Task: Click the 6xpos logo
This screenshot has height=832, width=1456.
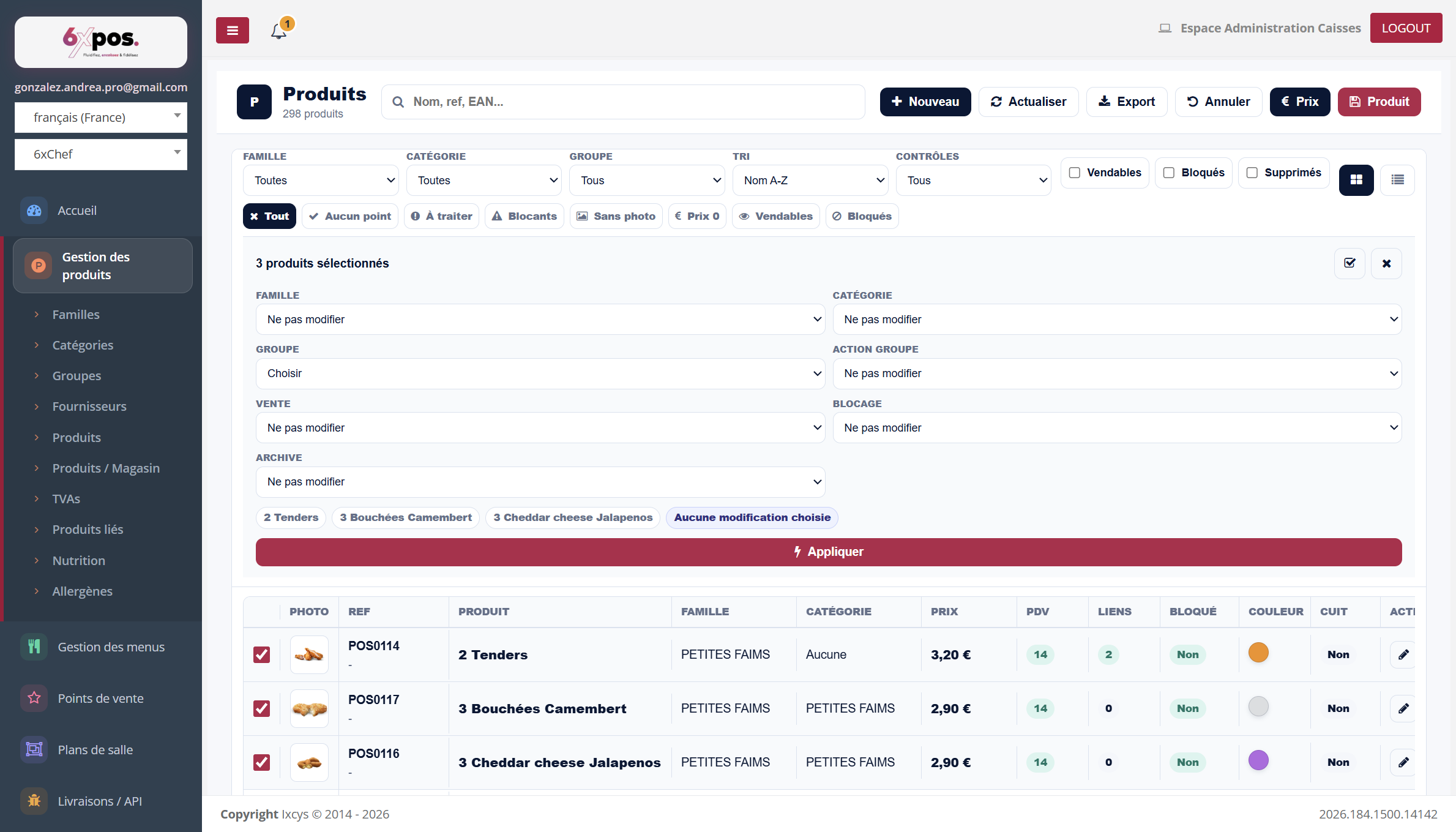Action: click(x=101, y=42)
